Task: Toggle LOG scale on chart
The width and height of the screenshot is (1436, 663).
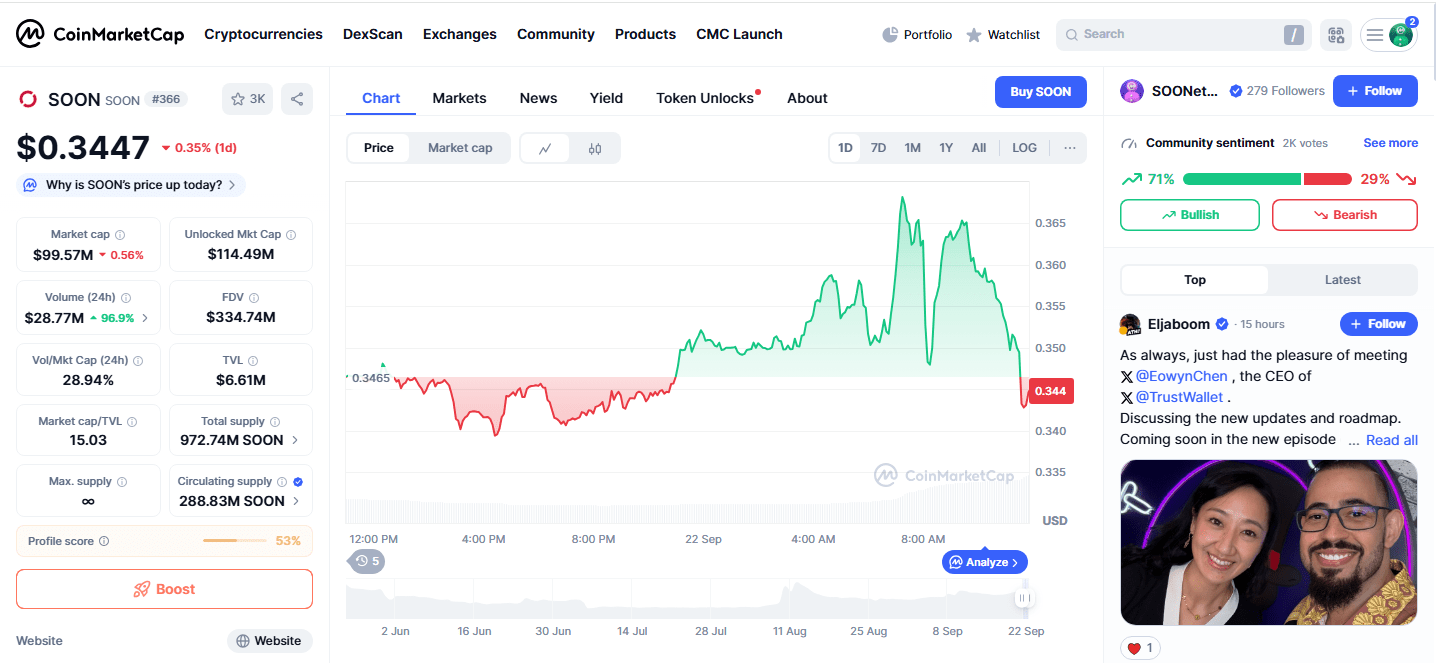Action: (1025, 148)
